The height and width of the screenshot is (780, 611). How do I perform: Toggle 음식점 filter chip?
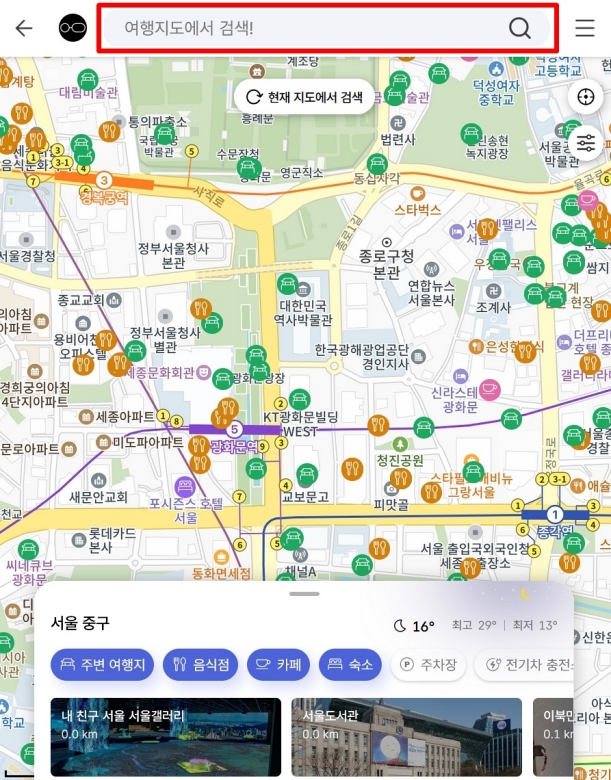point(201,664)
